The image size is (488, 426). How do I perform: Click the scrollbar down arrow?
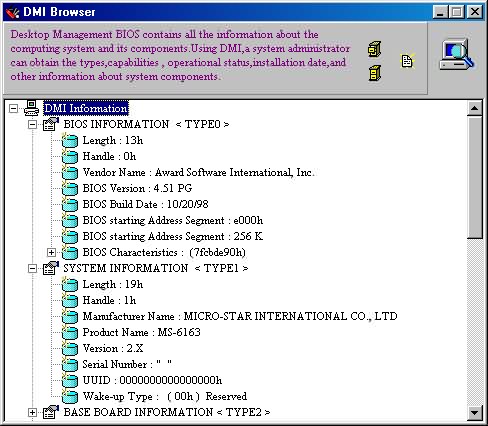(474, 412)
